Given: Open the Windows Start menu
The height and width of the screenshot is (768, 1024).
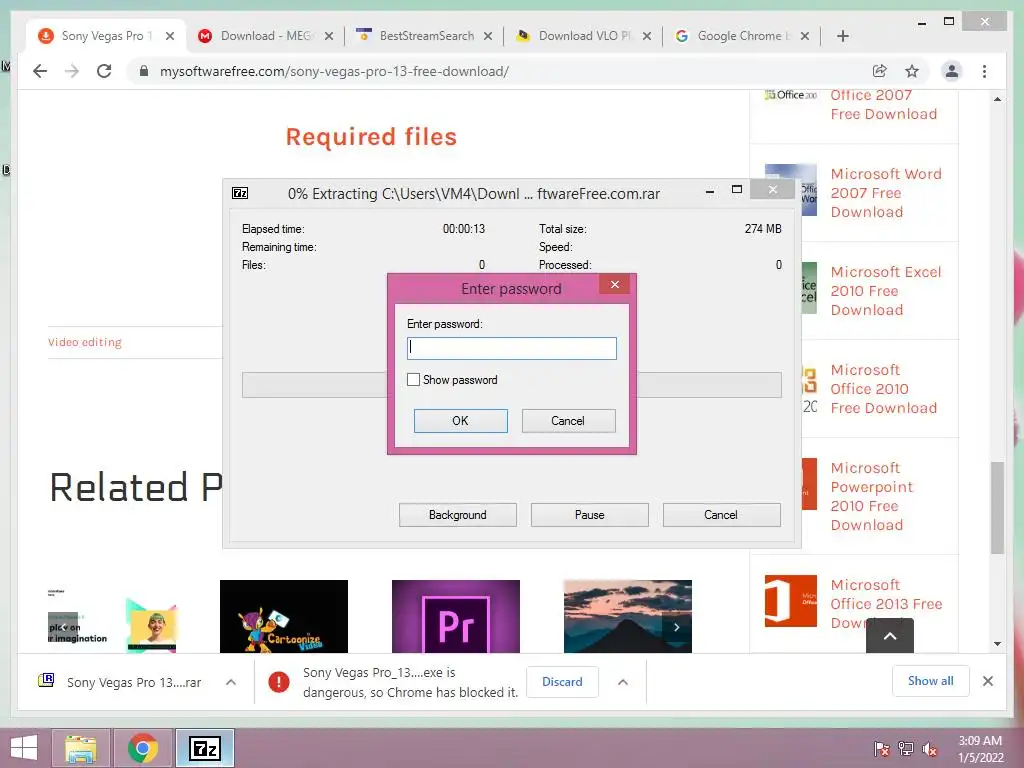Looking at the screenshot, I should pyautogui.click(x=24, y=748).
